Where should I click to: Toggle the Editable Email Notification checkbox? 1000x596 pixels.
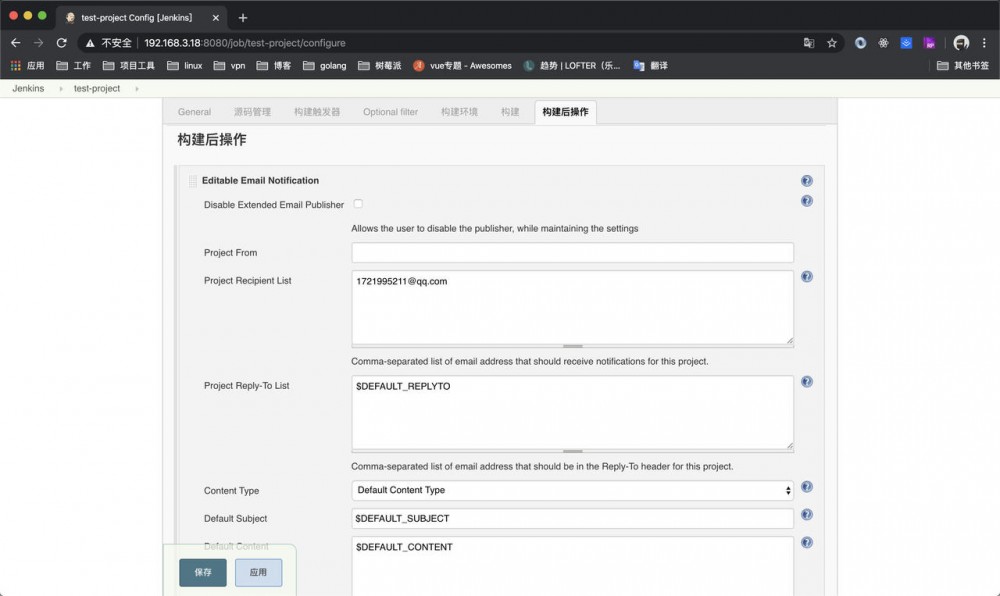pos(192,180)
